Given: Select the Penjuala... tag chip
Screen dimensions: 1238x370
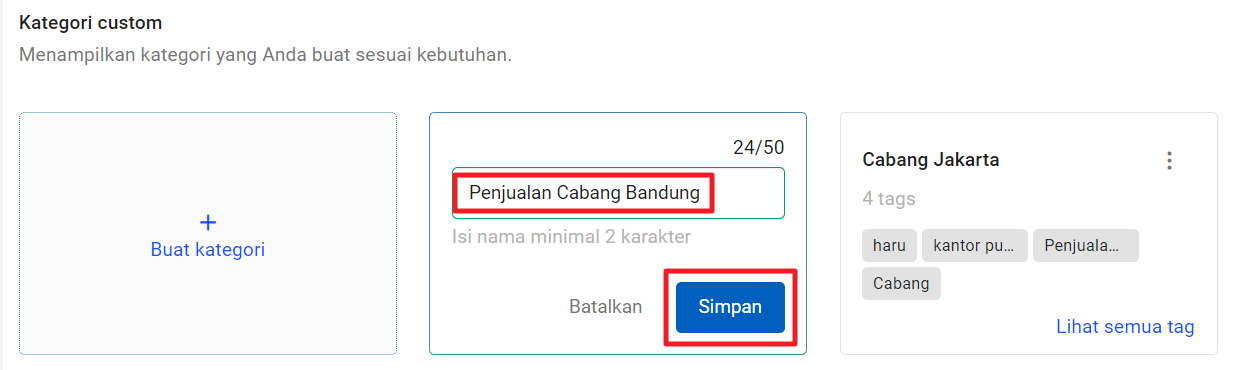Looking at the screenshot, I should tap(1085, 245).
